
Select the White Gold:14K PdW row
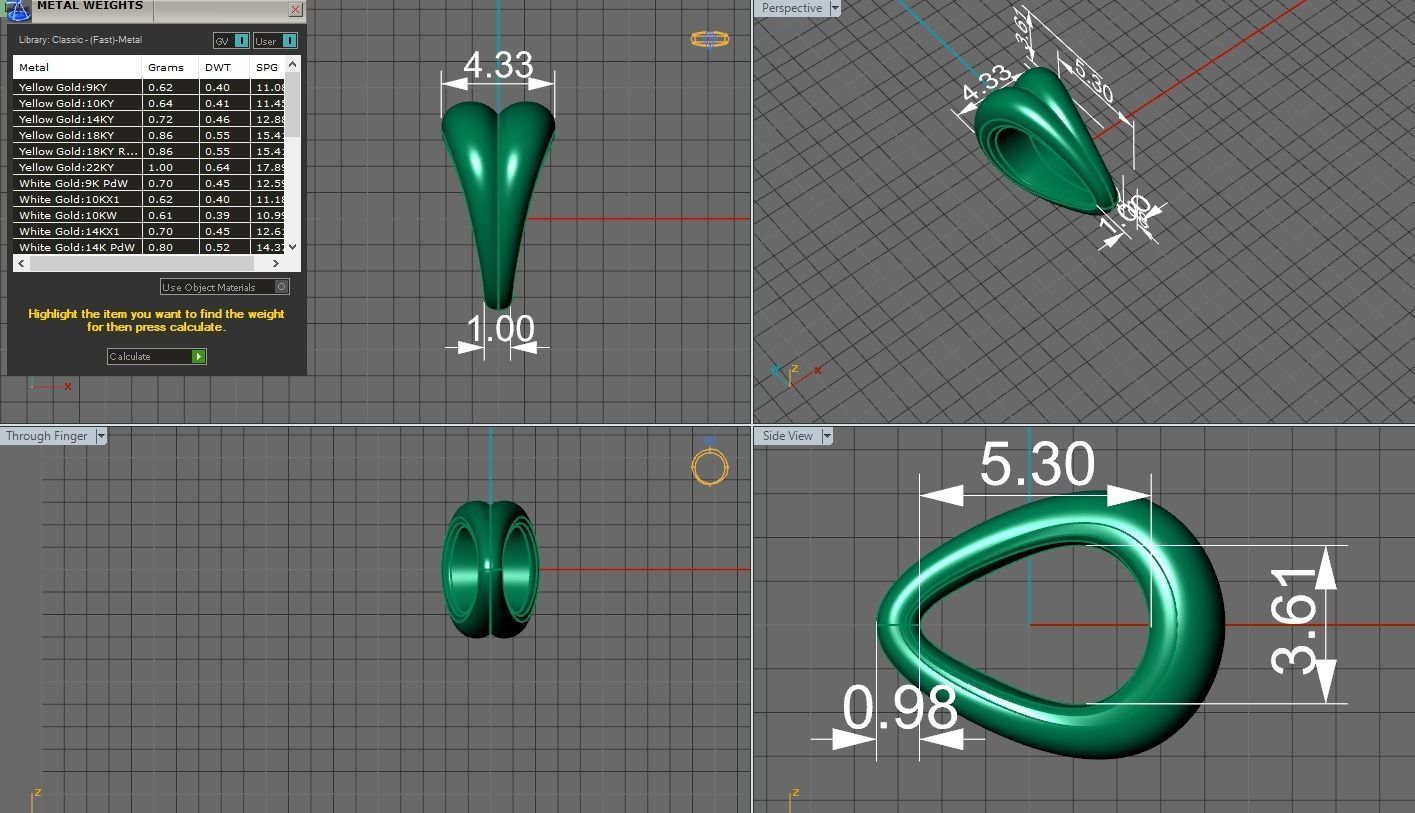click(x=150, y=247)
